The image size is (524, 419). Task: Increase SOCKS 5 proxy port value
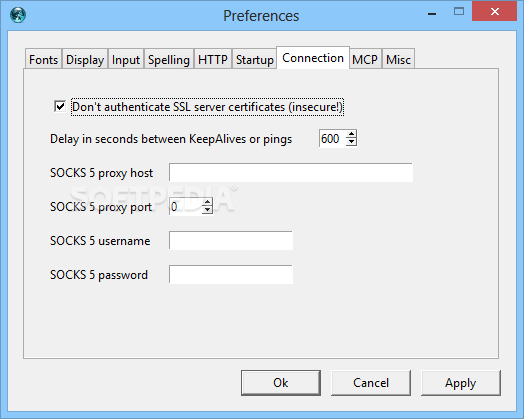click(x=208, y=202)
